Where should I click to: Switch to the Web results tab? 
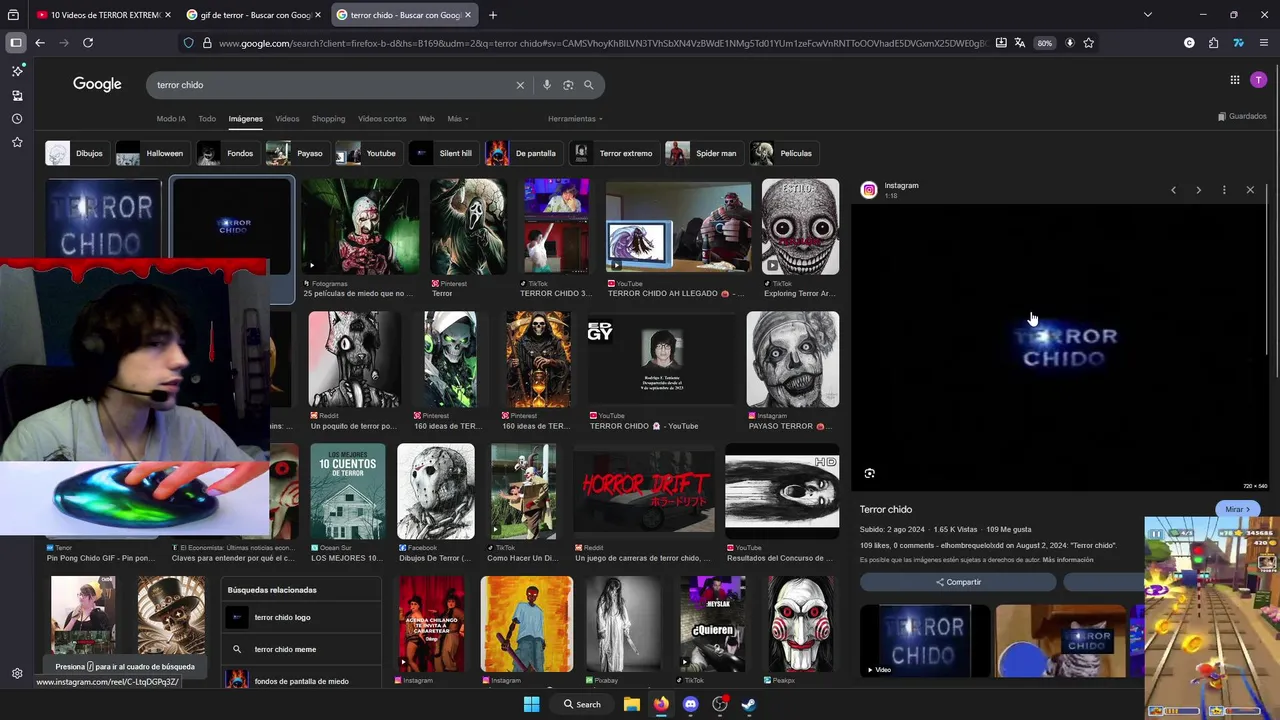point(427,119)
